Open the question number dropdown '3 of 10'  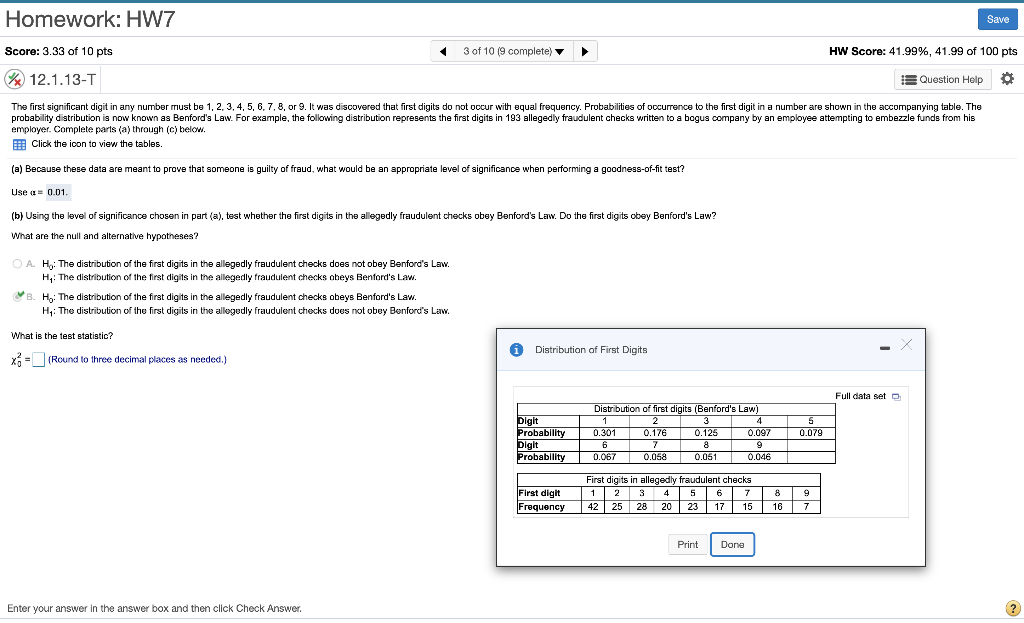tap(514, 51)
